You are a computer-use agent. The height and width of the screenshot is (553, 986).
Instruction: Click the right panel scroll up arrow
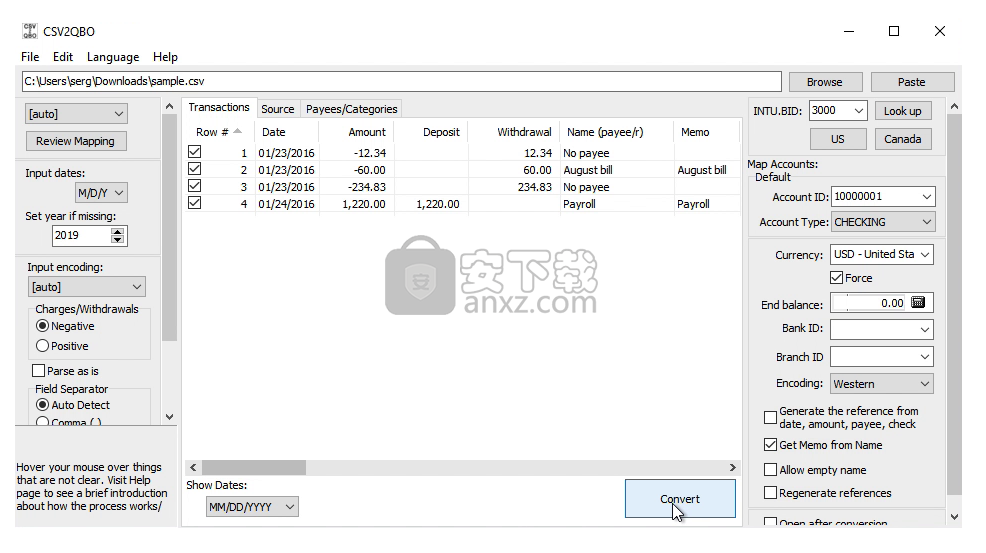955,106
